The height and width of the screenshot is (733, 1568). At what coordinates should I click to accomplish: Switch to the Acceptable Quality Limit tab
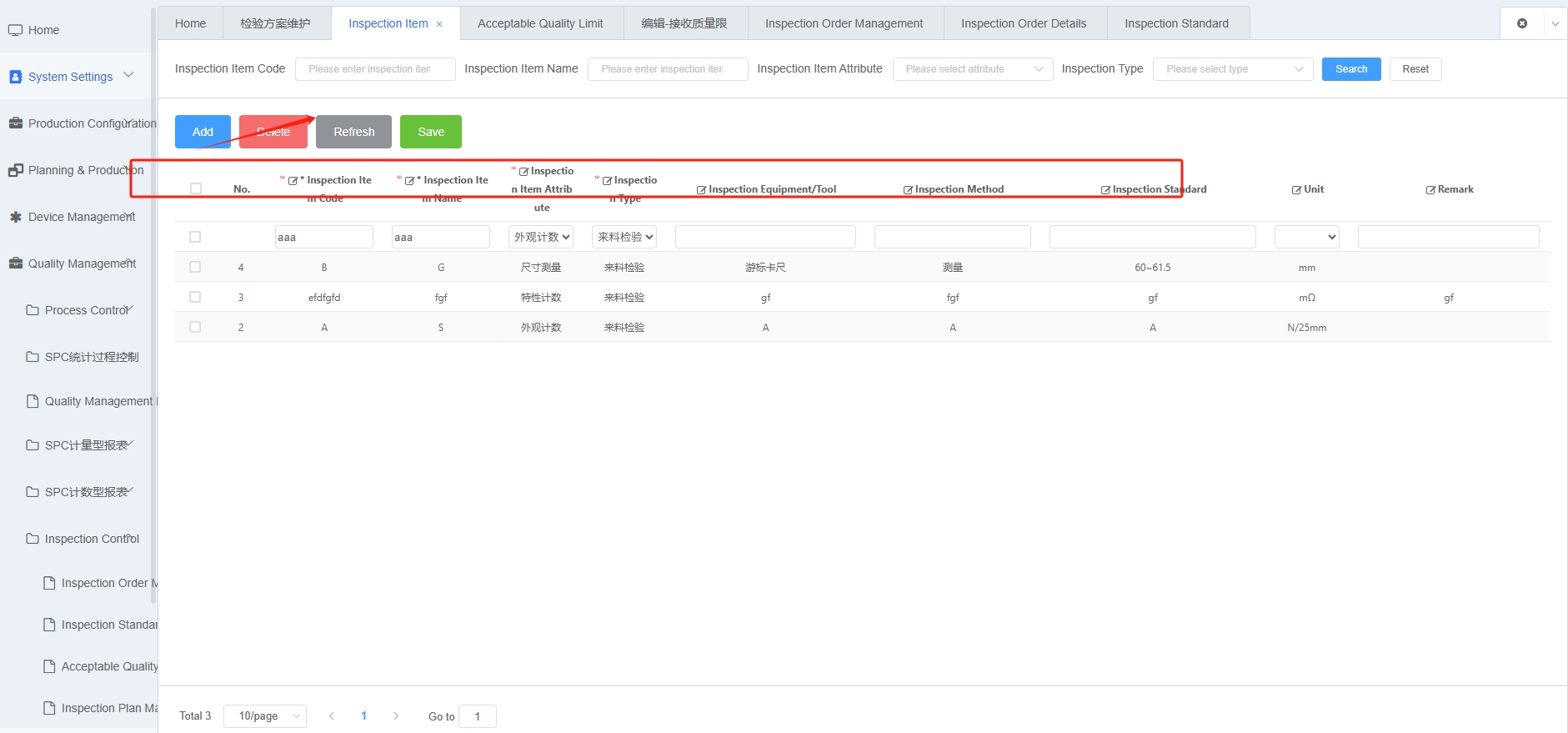point(540,23)
